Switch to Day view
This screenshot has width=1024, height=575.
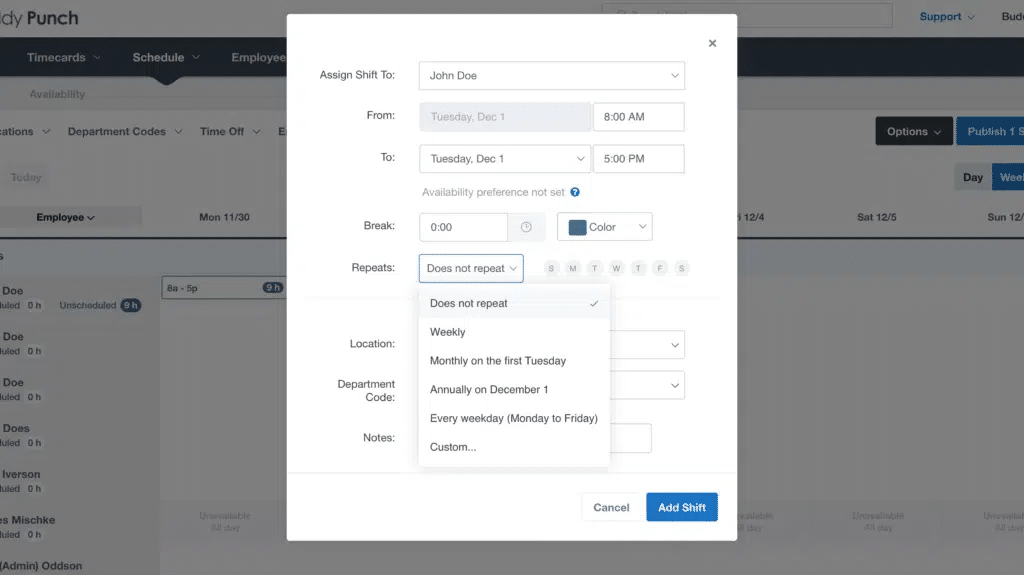[972, 177]
